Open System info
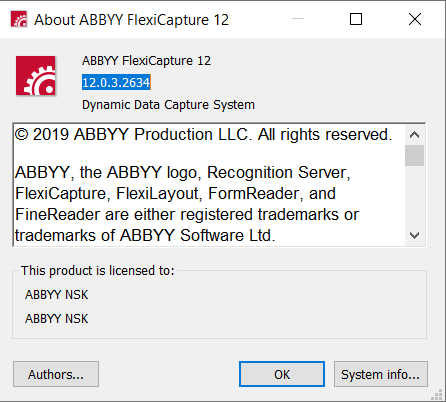The width and height of the screenshot is (446, 402). point(381,374)
